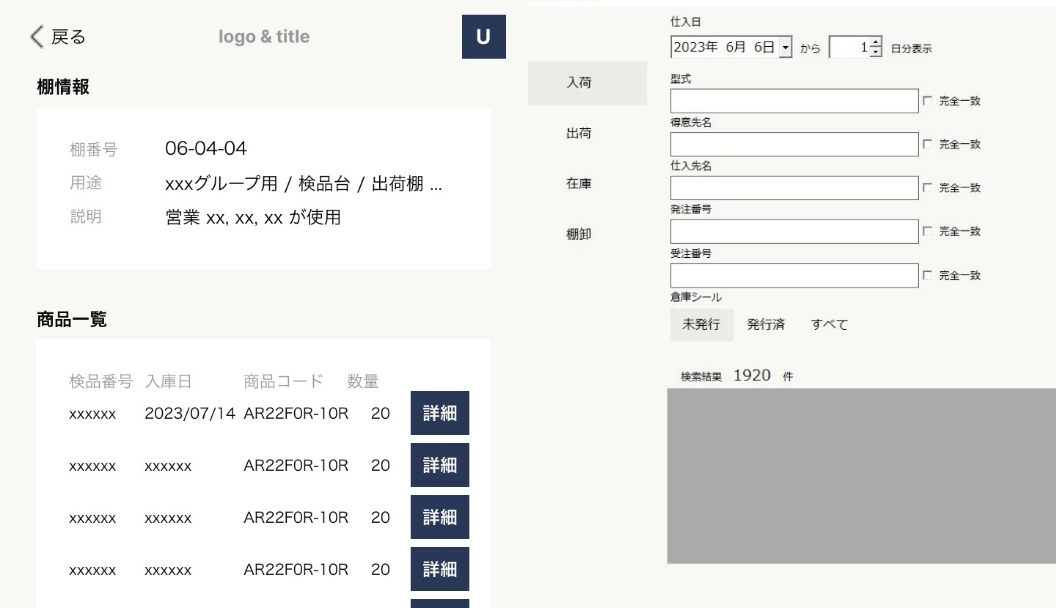Open the second 詳細 button in product list
The width and height of the screenshot is (1056, 608).
click(x=440, y=465)
